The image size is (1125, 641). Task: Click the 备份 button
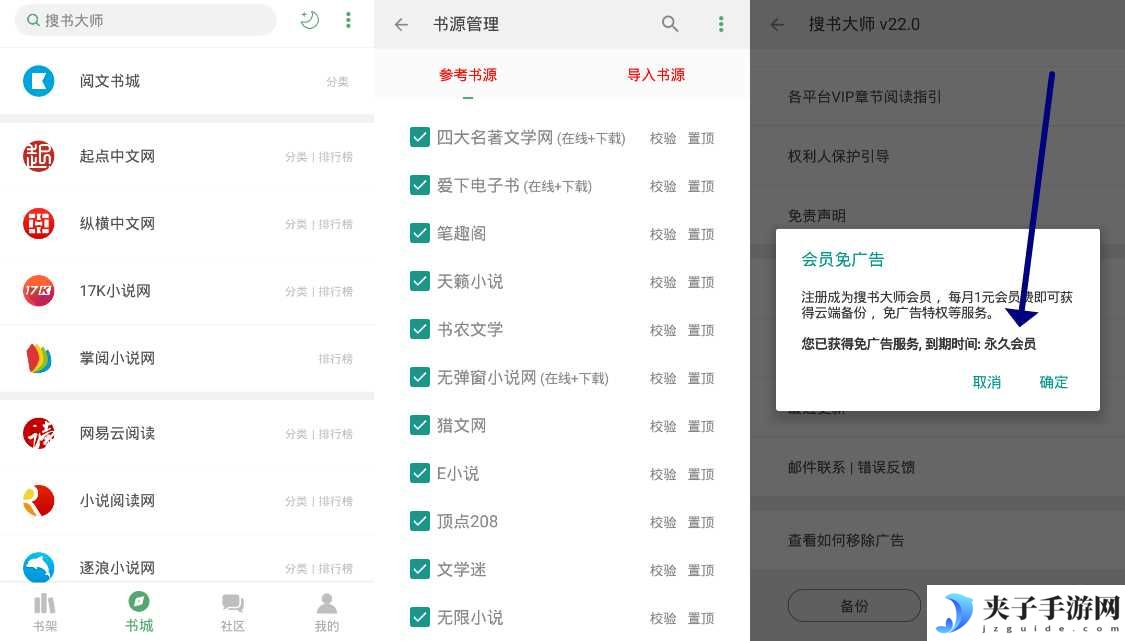(x=854, y=606)
